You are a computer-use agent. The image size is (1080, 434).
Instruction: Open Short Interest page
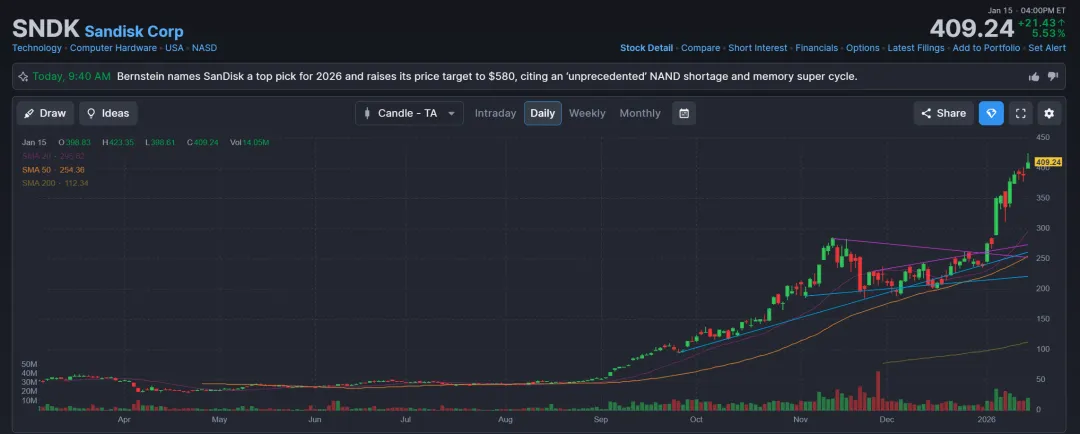pos(758,48)
